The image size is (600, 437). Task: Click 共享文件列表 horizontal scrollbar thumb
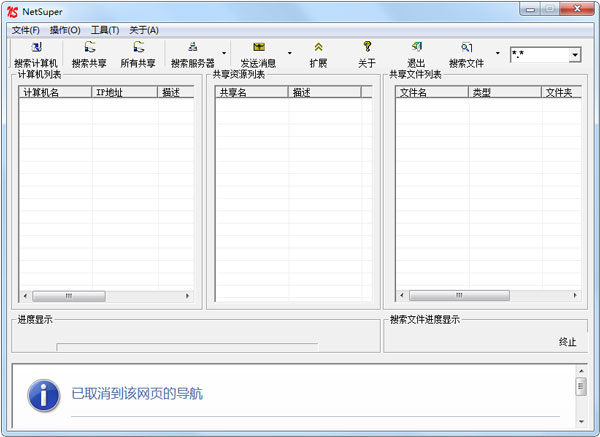point(459,295)
